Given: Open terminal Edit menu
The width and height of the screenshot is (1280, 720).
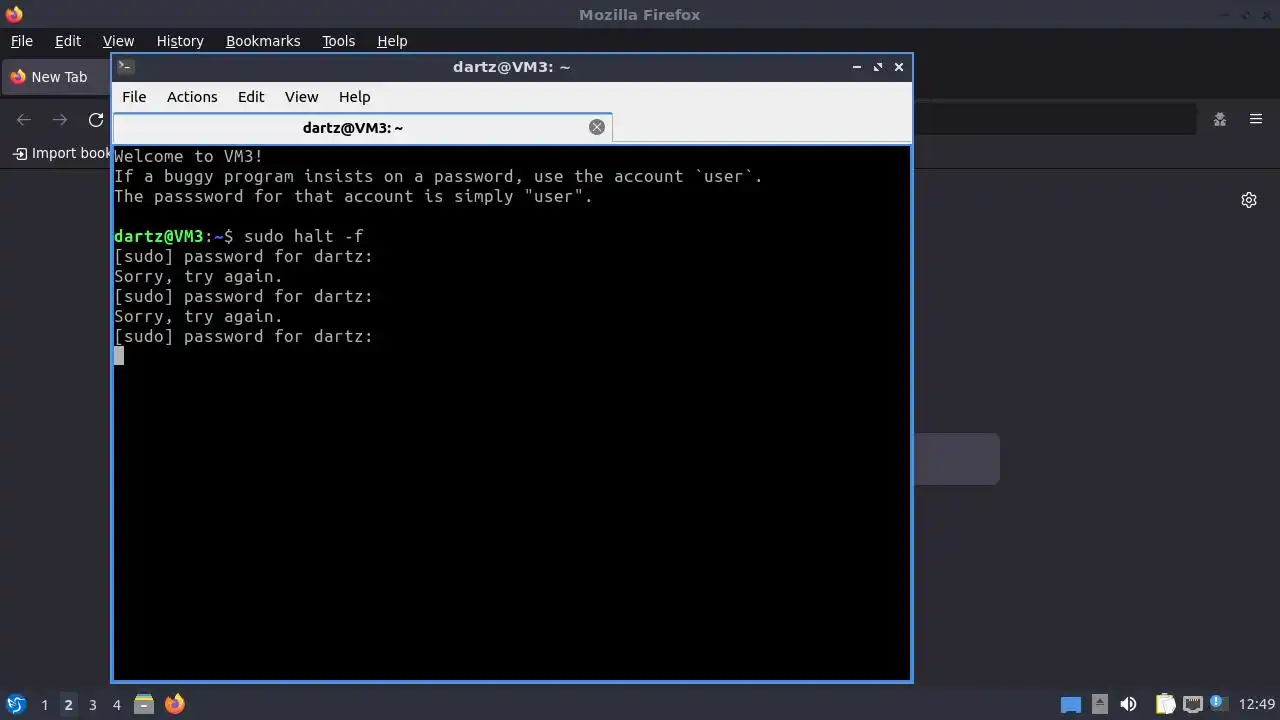Looking at the screenshot, I should 251,97.
